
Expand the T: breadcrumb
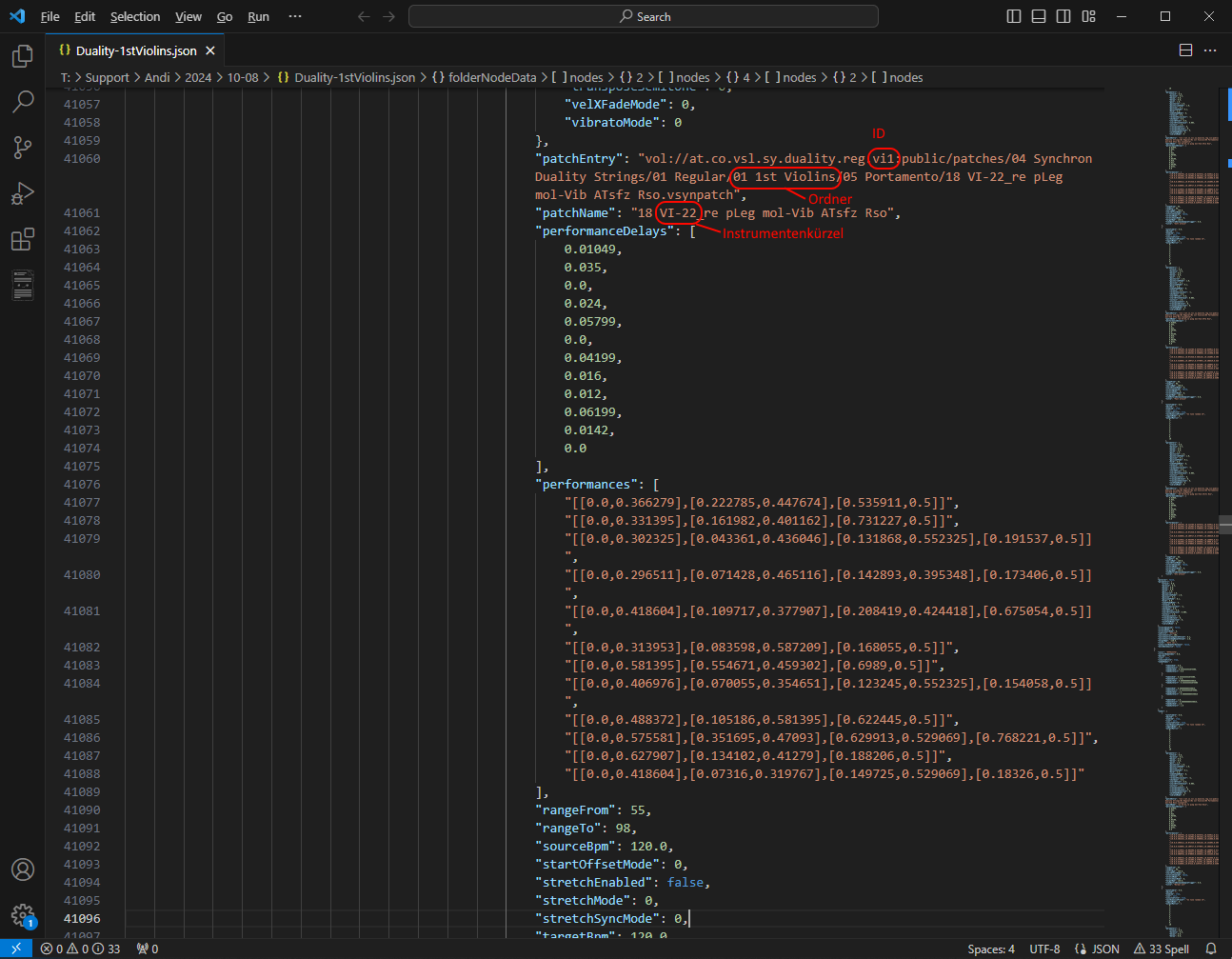66,77
